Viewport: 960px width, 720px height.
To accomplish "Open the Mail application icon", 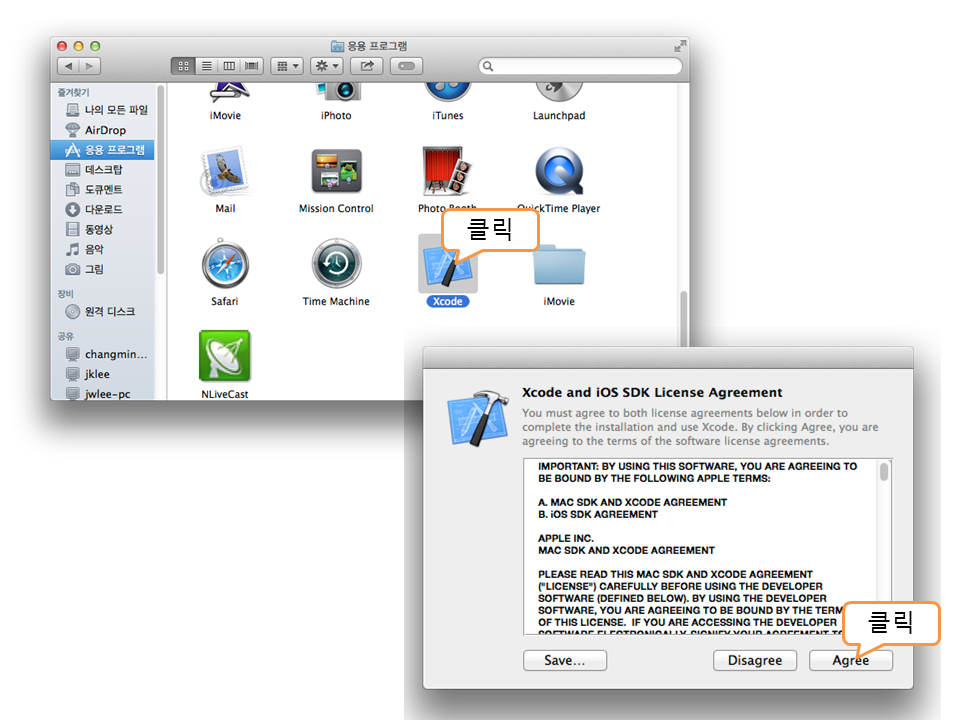I will point(225,172).
